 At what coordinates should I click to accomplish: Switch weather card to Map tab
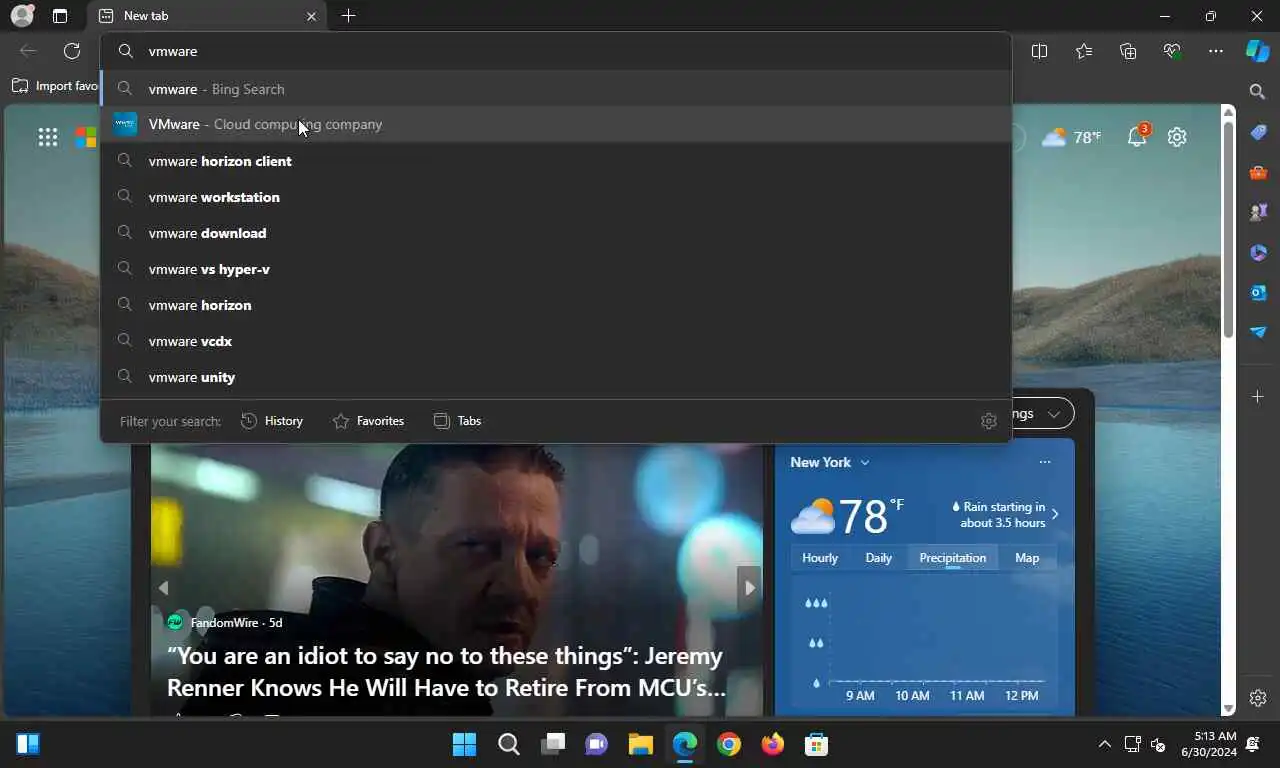(x=1027, y=558)
